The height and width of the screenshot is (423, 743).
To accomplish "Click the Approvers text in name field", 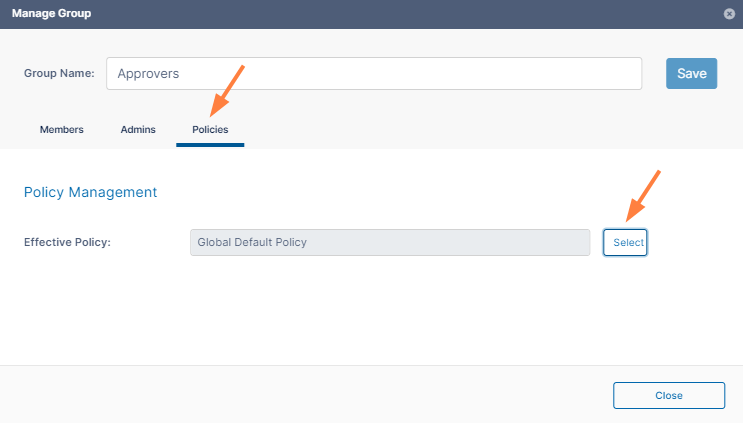I will click(148, 73).
